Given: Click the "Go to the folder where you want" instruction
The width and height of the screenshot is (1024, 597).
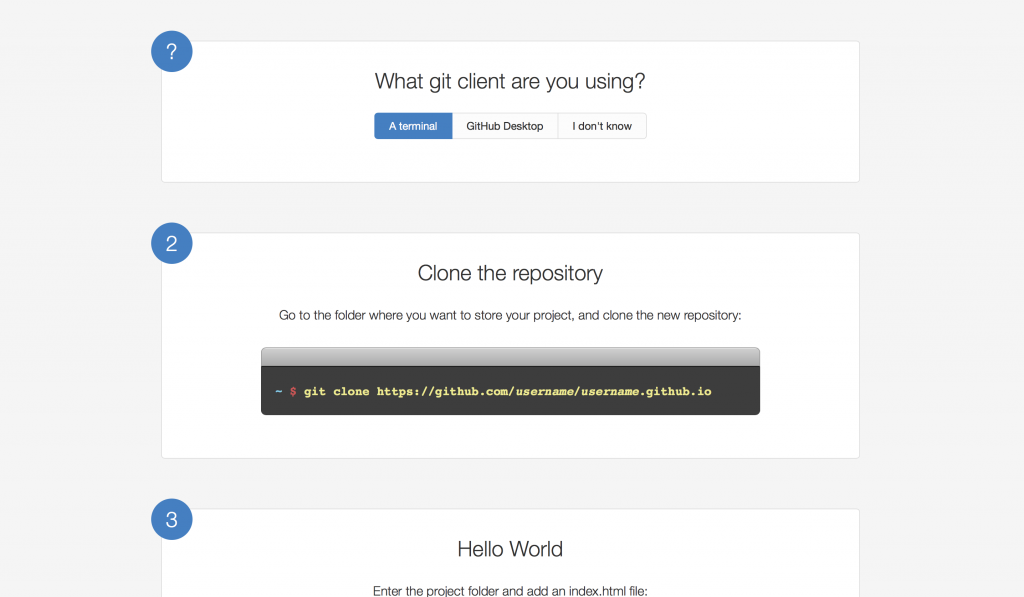Looking at the screenshot, I should [510, 315].
